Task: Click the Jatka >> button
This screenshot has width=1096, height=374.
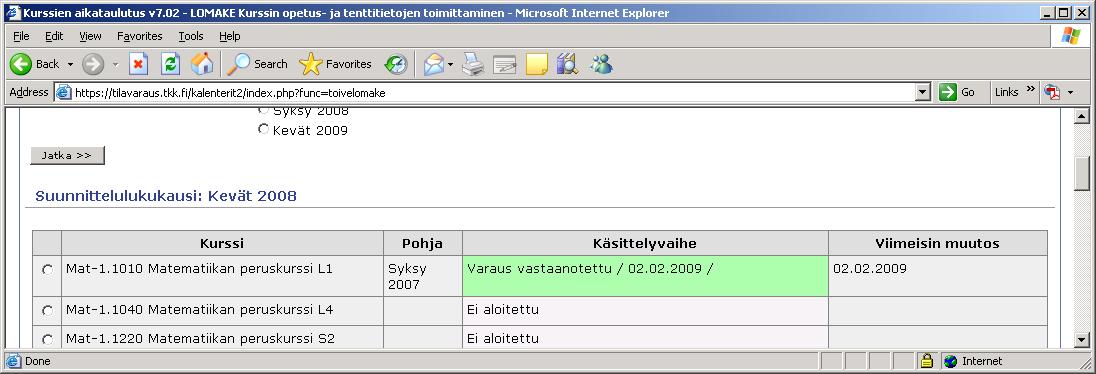Action: (67, 155)
